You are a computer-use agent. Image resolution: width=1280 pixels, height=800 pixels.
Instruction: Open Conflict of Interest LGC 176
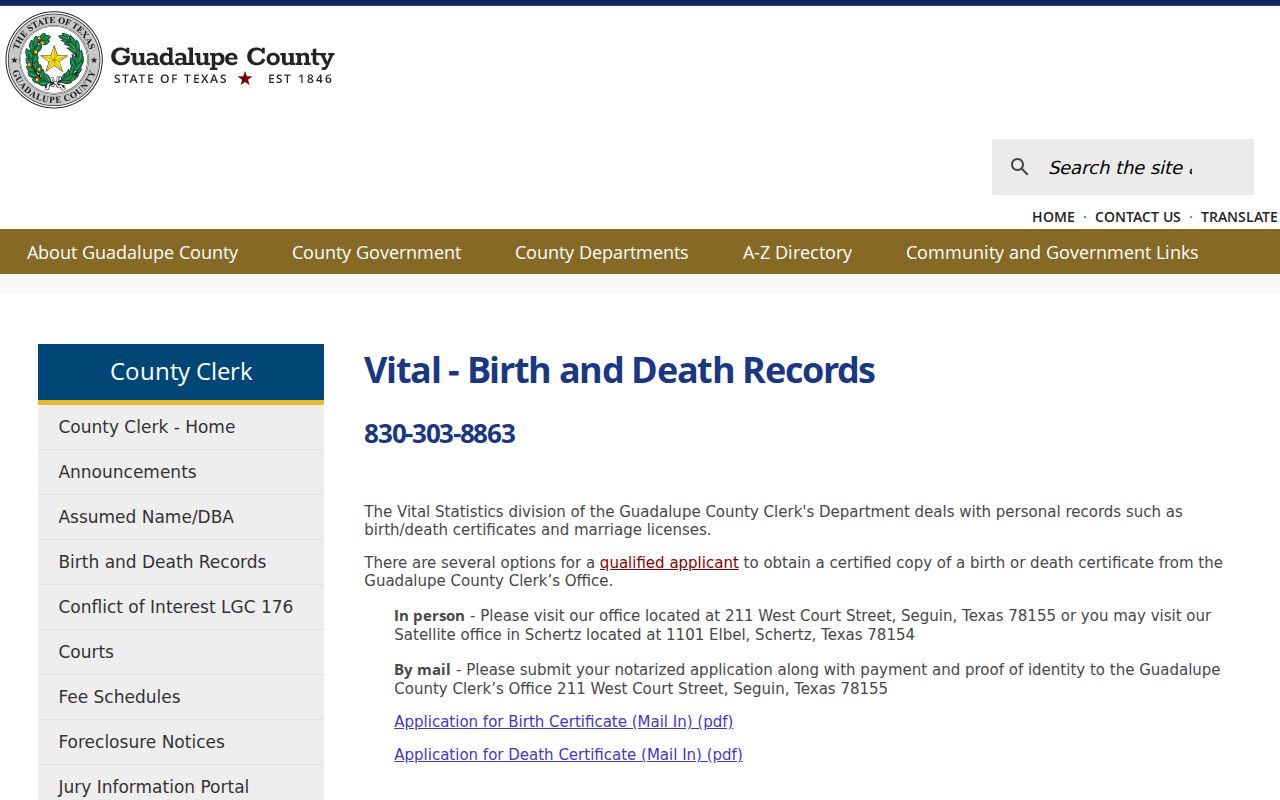[181, 607]
